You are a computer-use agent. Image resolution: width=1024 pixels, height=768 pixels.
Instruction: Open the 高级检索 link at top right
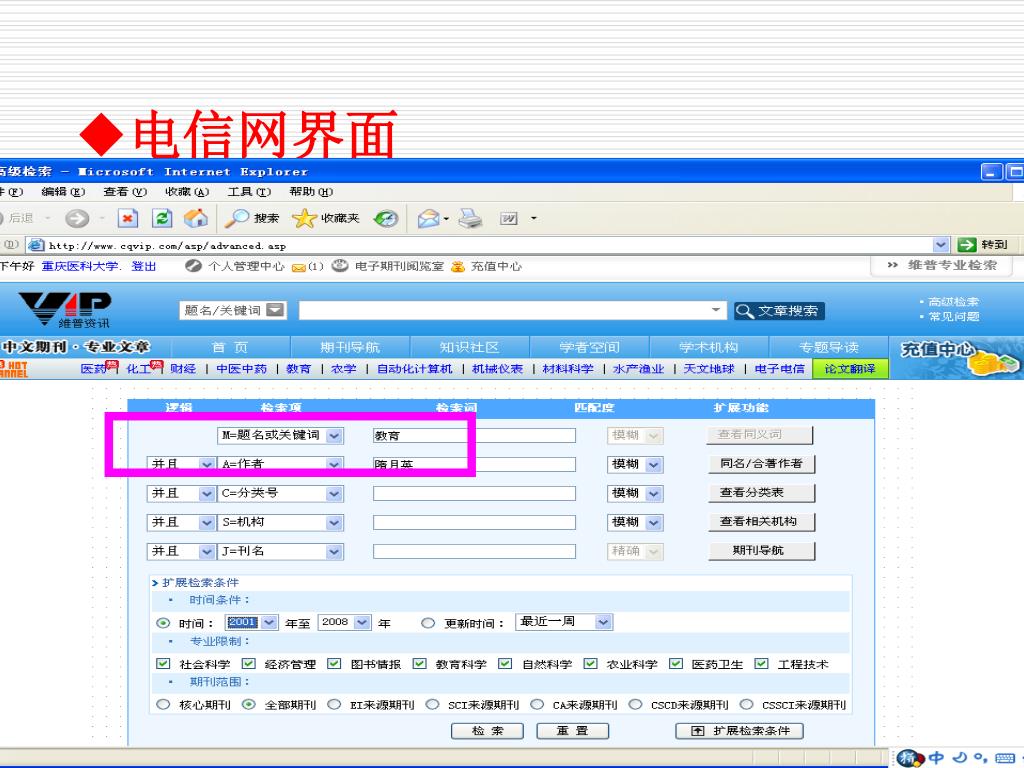click(x=953, y=302)
